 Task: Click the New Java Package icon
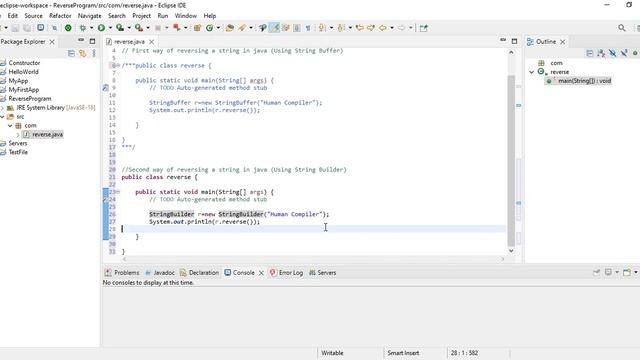198,28
